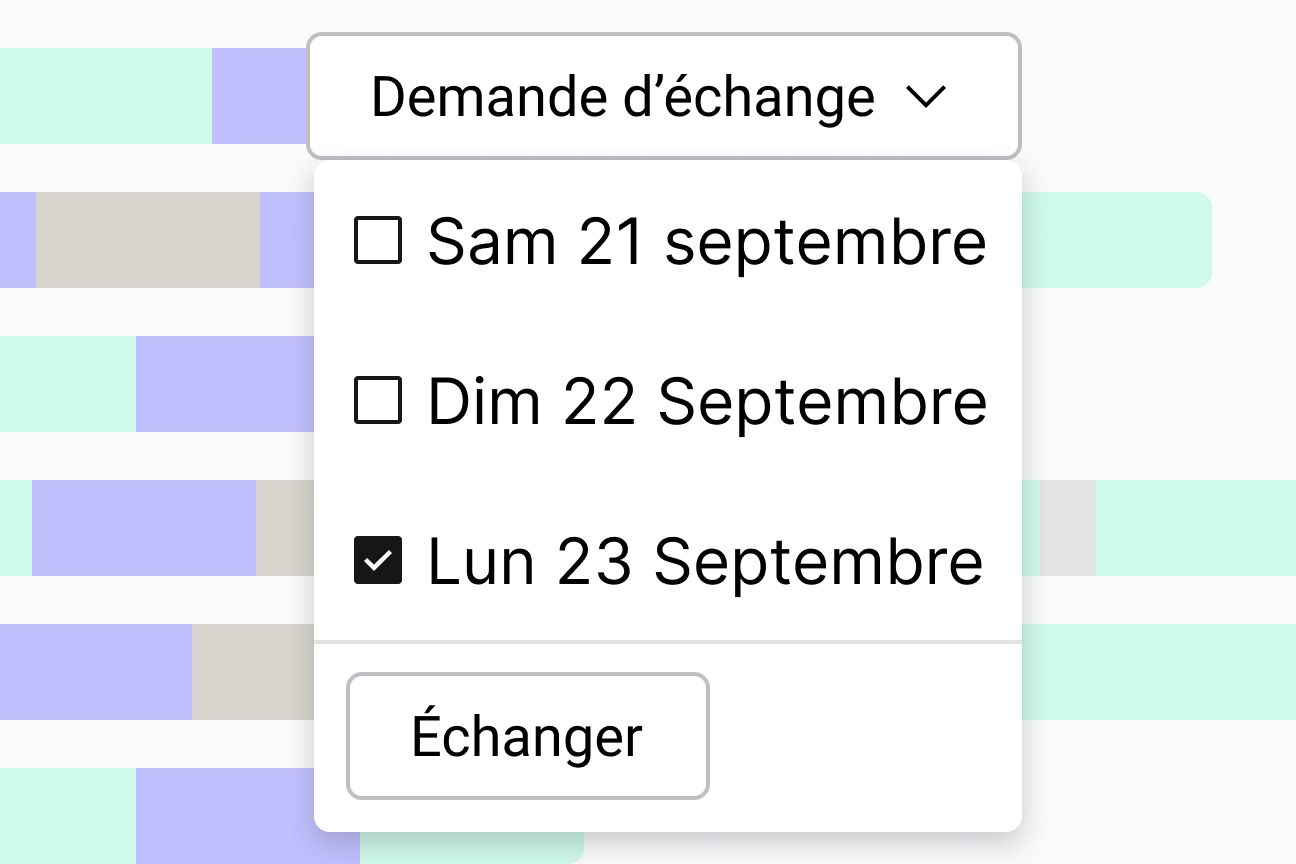Viewport: 1296px width, 864px height.
Task: Click the green block in the top row
Action: [x=105, y=96]
